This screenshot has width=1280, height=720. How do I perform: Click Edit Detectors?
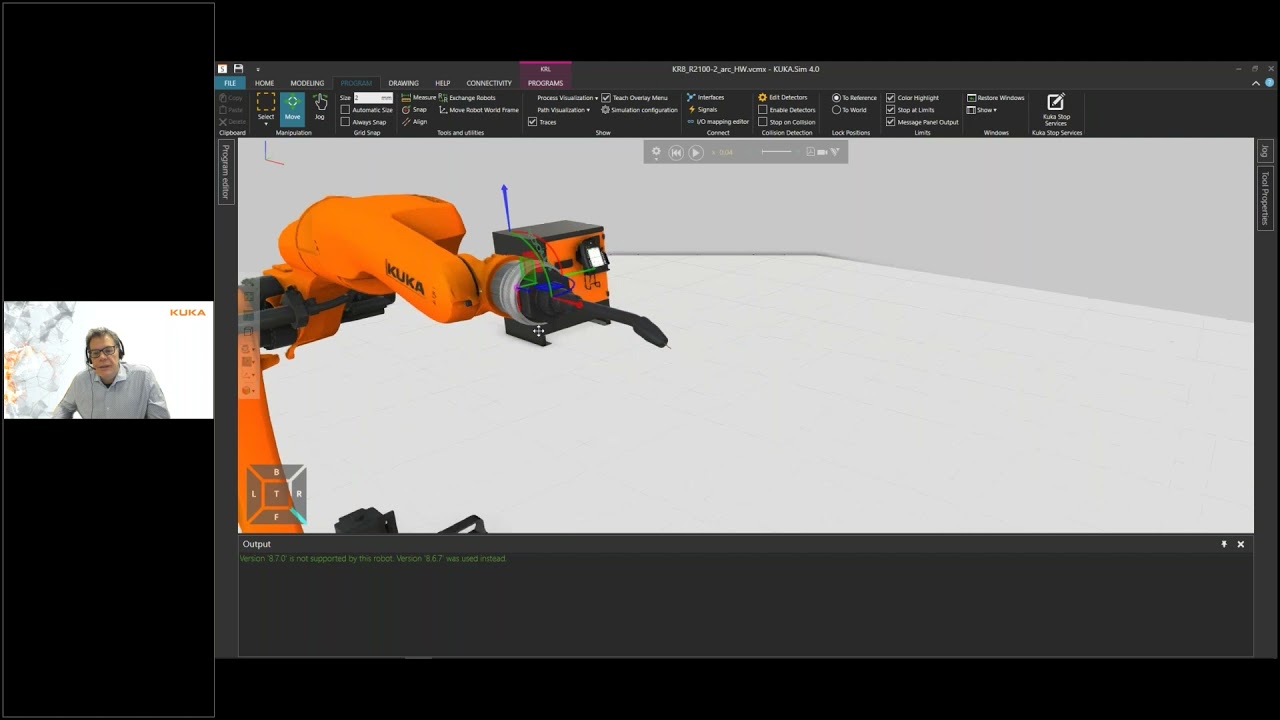782,98
